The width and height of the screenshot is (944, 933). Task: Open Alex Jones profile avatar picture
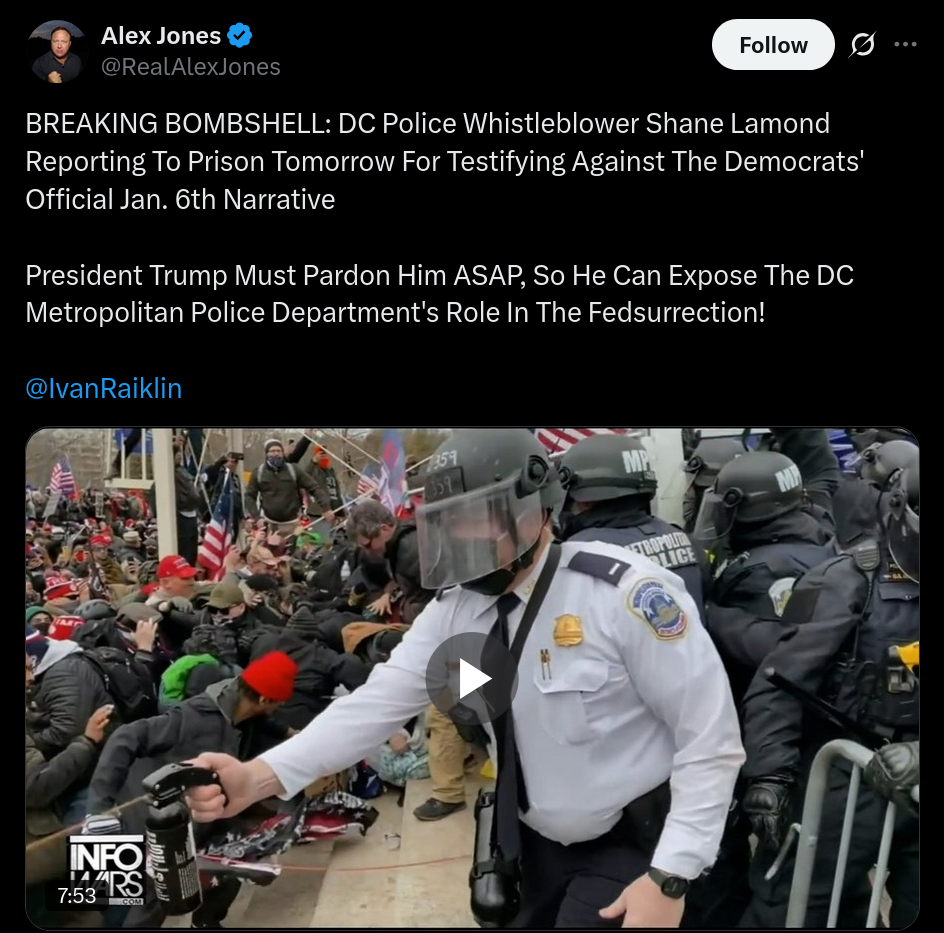pyautogui.click(x=57, y=51)
